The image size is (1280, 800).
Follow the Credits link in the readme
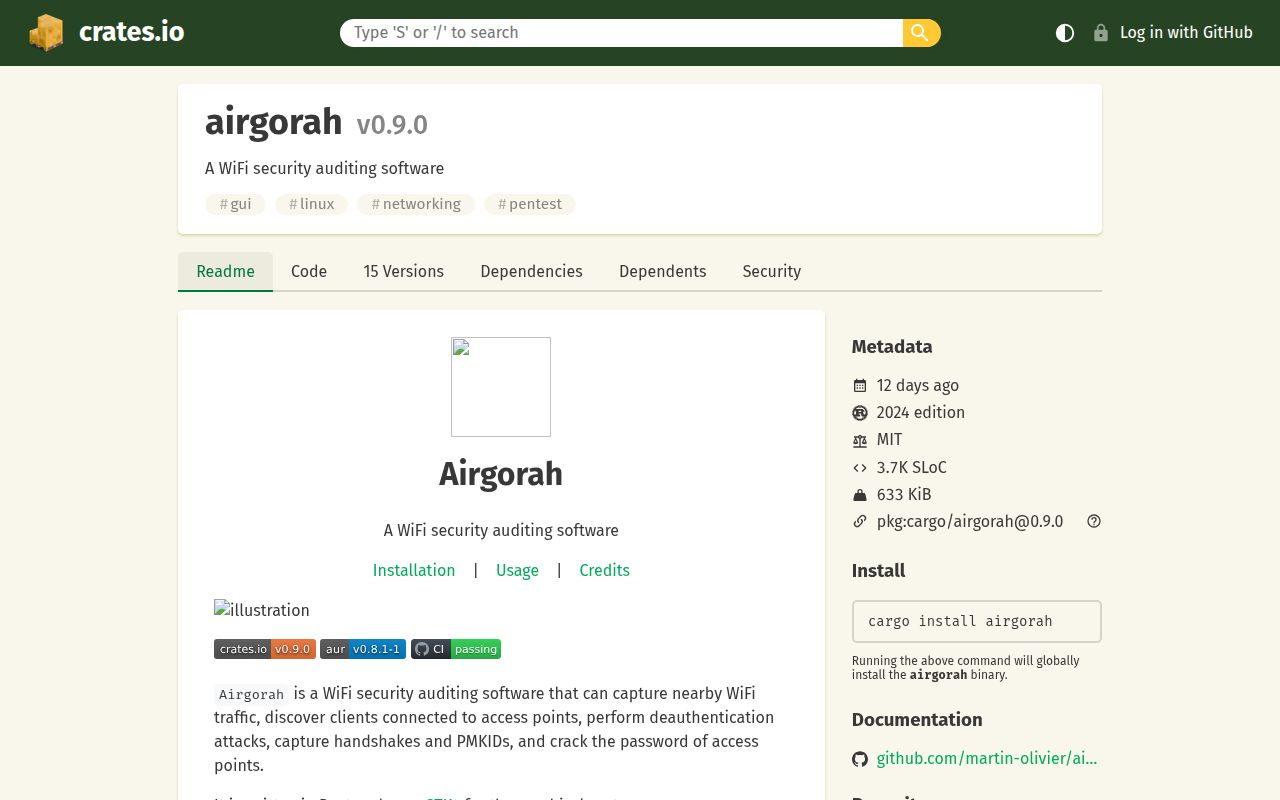pyautogui.click(x=604, y=570)
